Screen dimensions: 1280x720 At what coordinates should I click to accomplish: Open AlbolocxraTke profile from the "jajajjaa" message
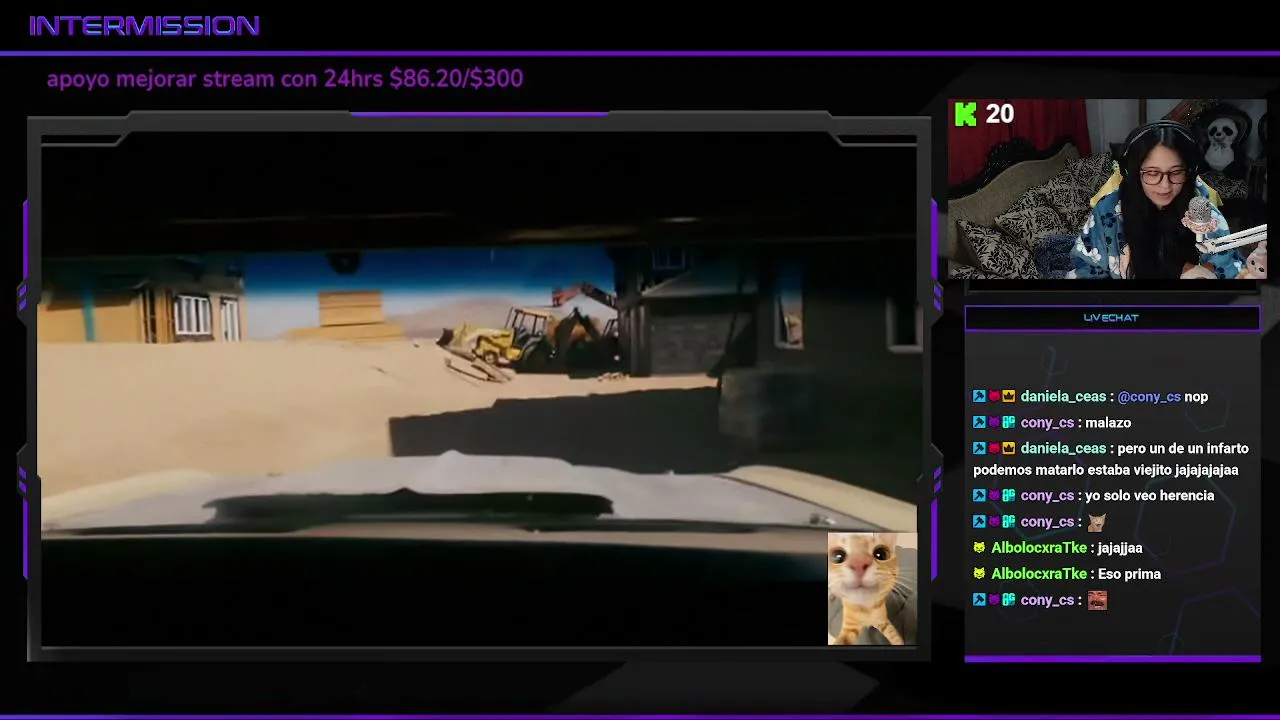pyautogui.click(x=1039, y=548)
